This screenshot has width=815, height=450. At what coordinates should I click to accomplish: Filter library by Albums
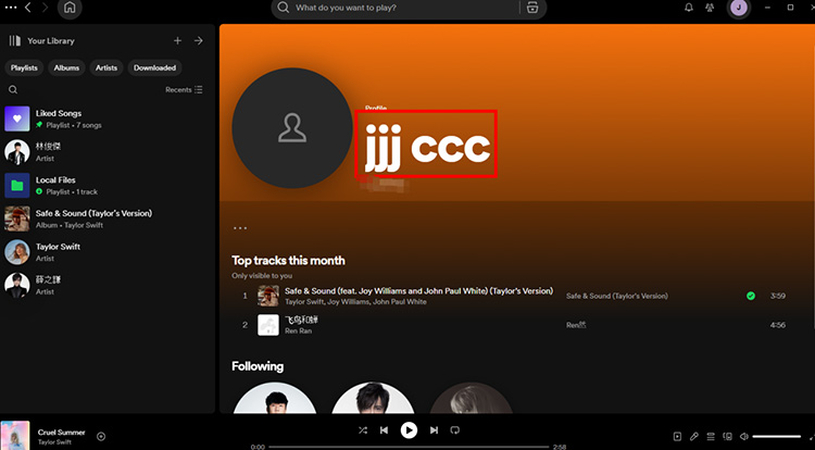(67, 68)
